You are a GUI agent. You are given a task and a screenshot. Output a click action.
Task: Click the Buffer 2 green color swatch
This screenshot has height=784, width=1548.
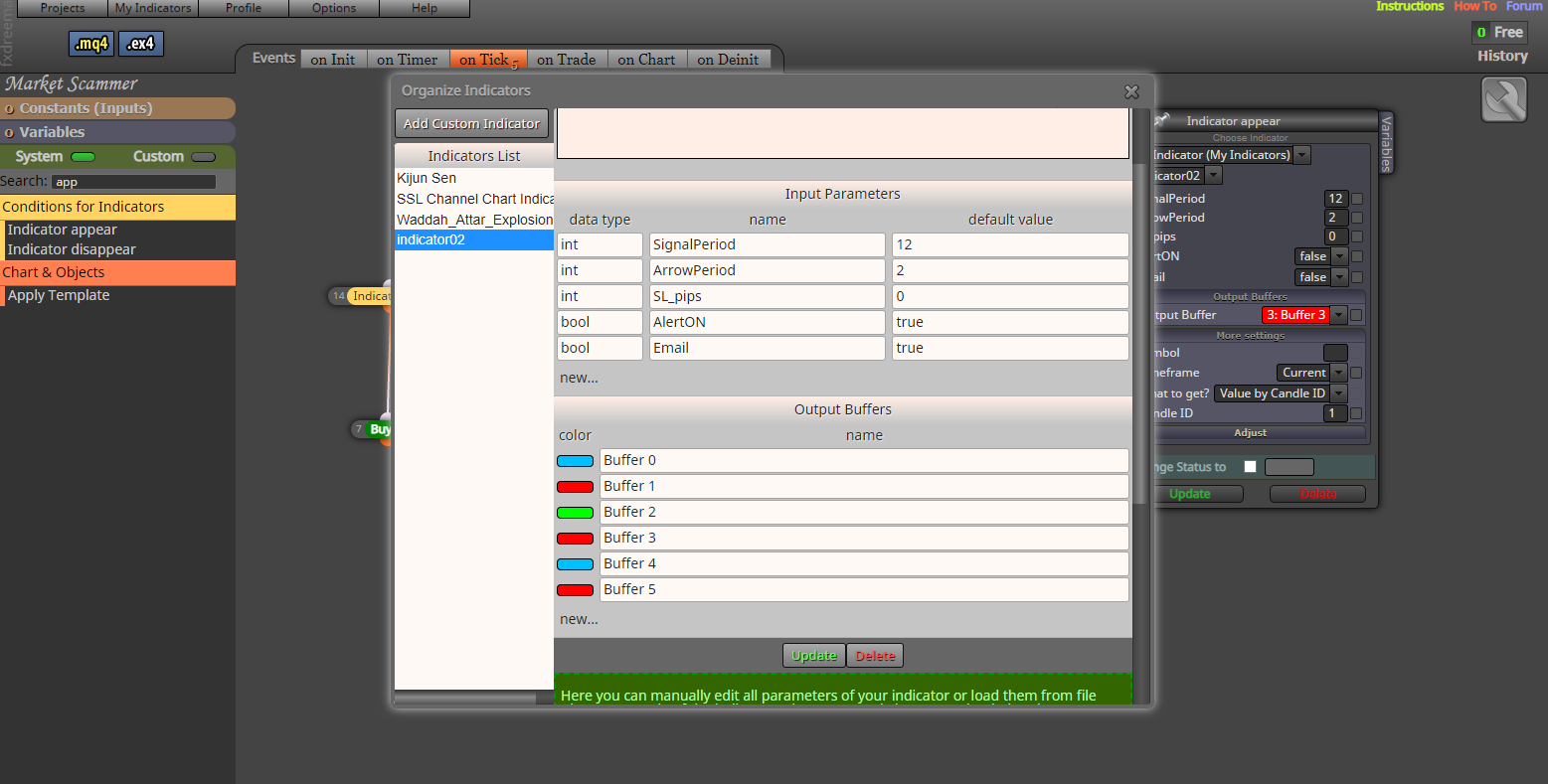pos(575,513)
